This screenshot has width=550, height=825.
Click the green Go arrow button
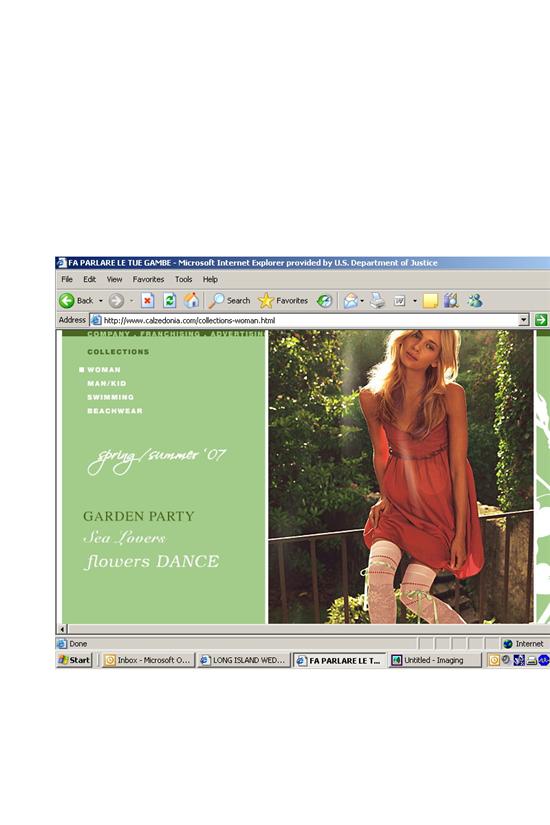pyautogui.click(x=541, y=320)
